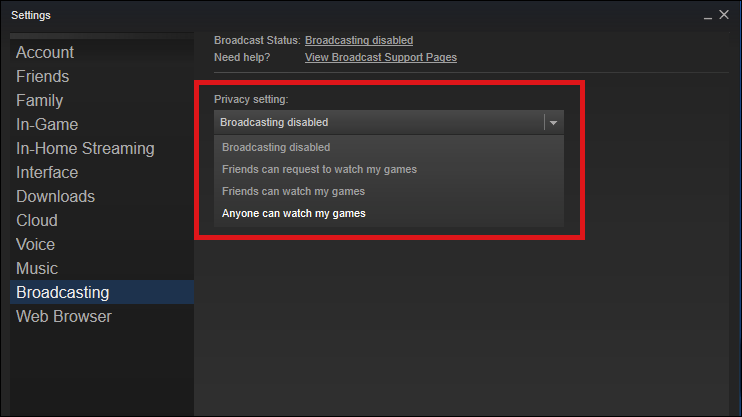Image resolution: width=742 pixels, height=417 pixels.
Task: Open View Broadcast Support Pages link
Action: click(380, 57)
